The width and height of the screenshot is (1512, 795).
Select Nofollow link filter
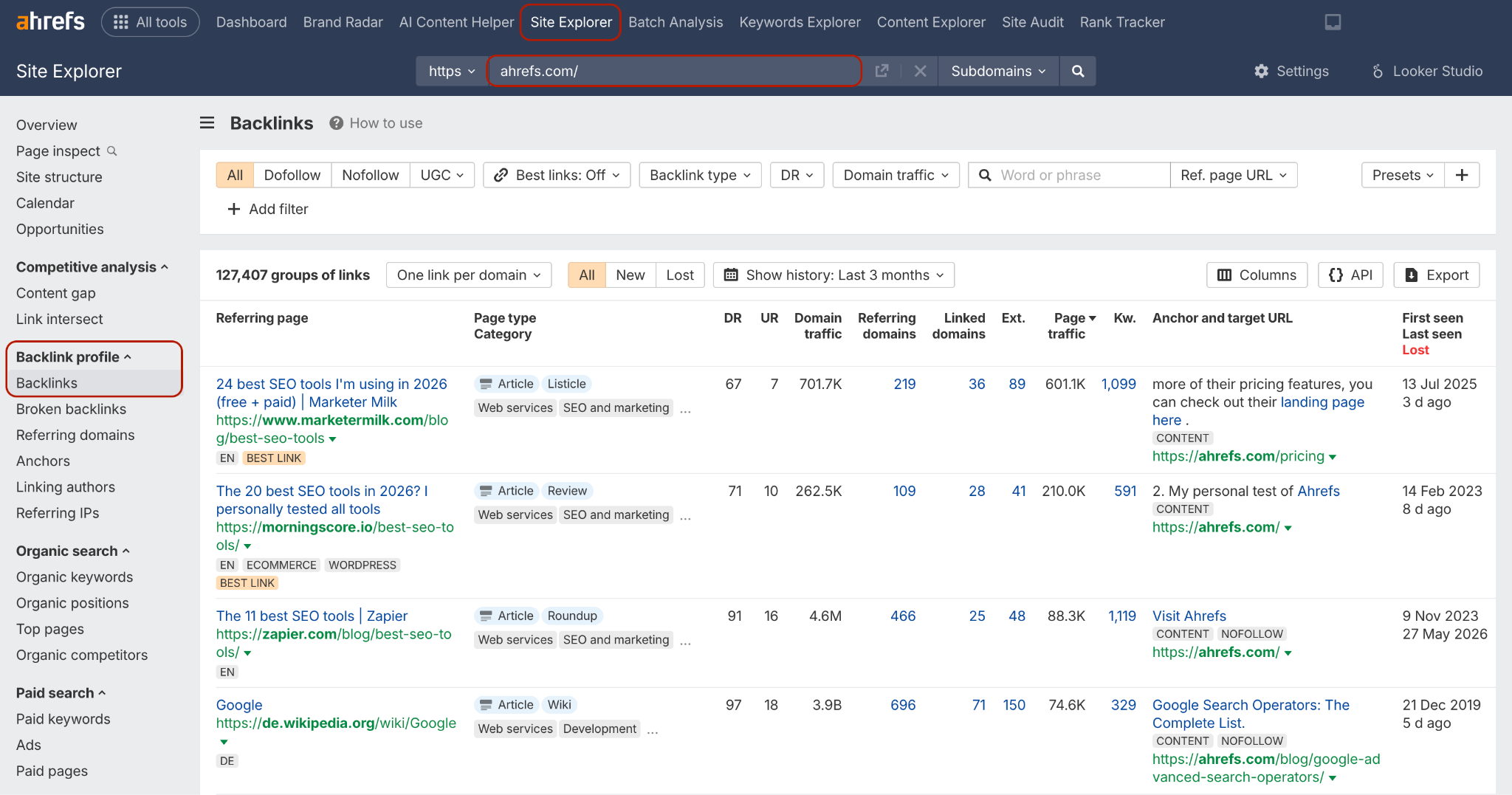tap(371, 175)
